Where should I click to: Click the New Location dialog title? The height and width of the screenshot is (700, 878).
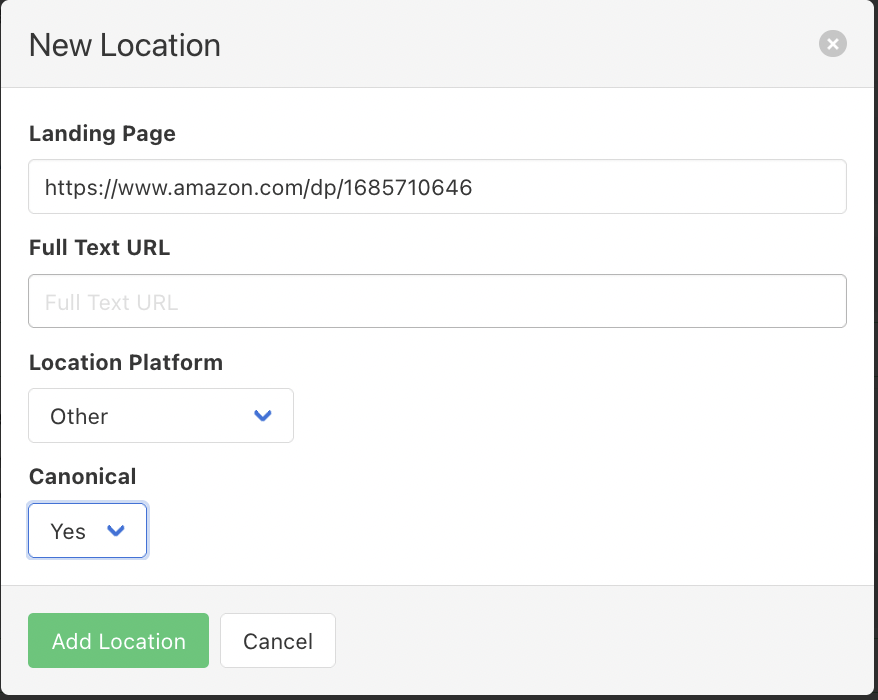click(x=124, y=45)
